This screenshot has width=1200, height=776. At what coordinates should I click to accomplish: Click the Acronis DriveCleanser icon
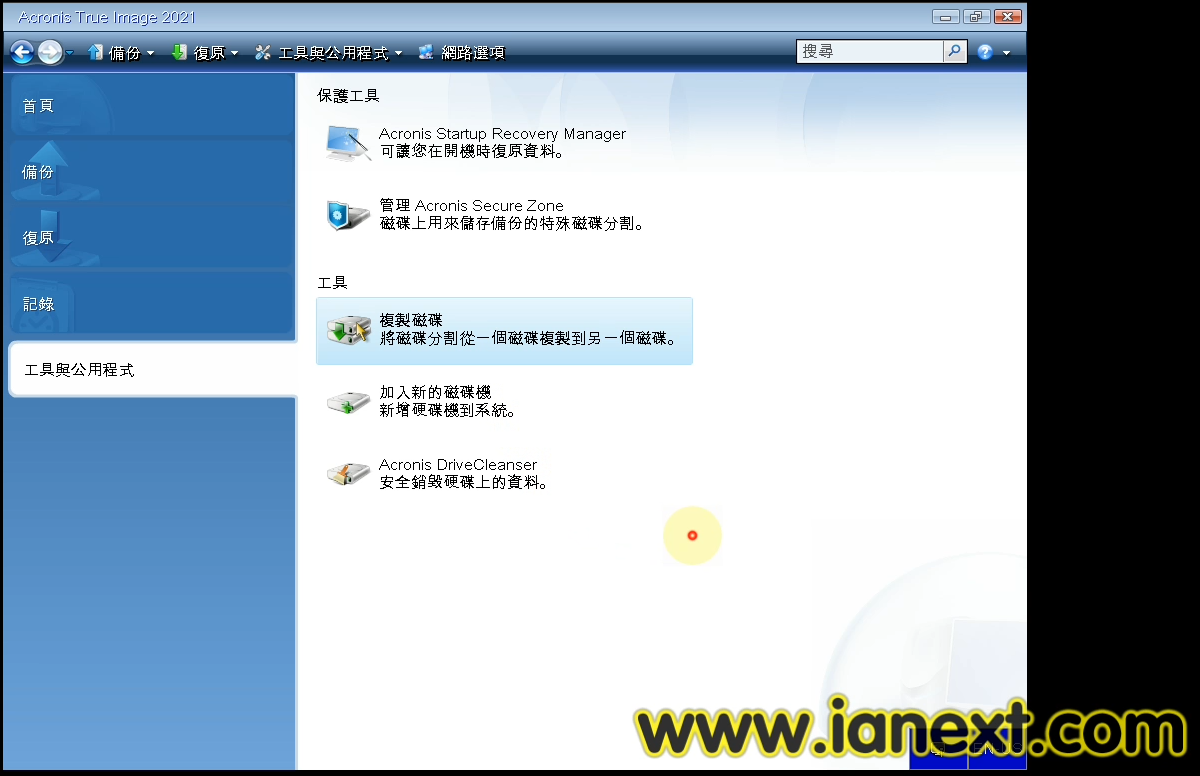(x=348, y=473)
